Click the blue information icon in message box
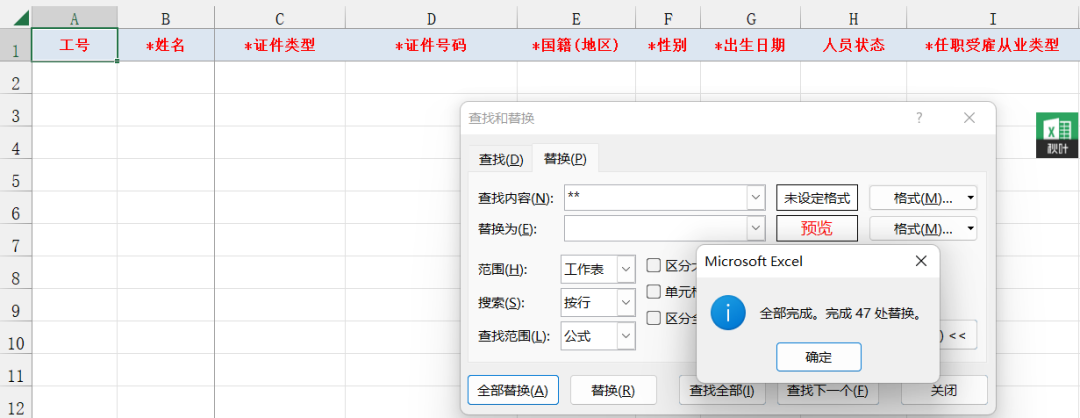This screenshot has height=418, width=1080. pyautogui.click(x=728, y=313)
